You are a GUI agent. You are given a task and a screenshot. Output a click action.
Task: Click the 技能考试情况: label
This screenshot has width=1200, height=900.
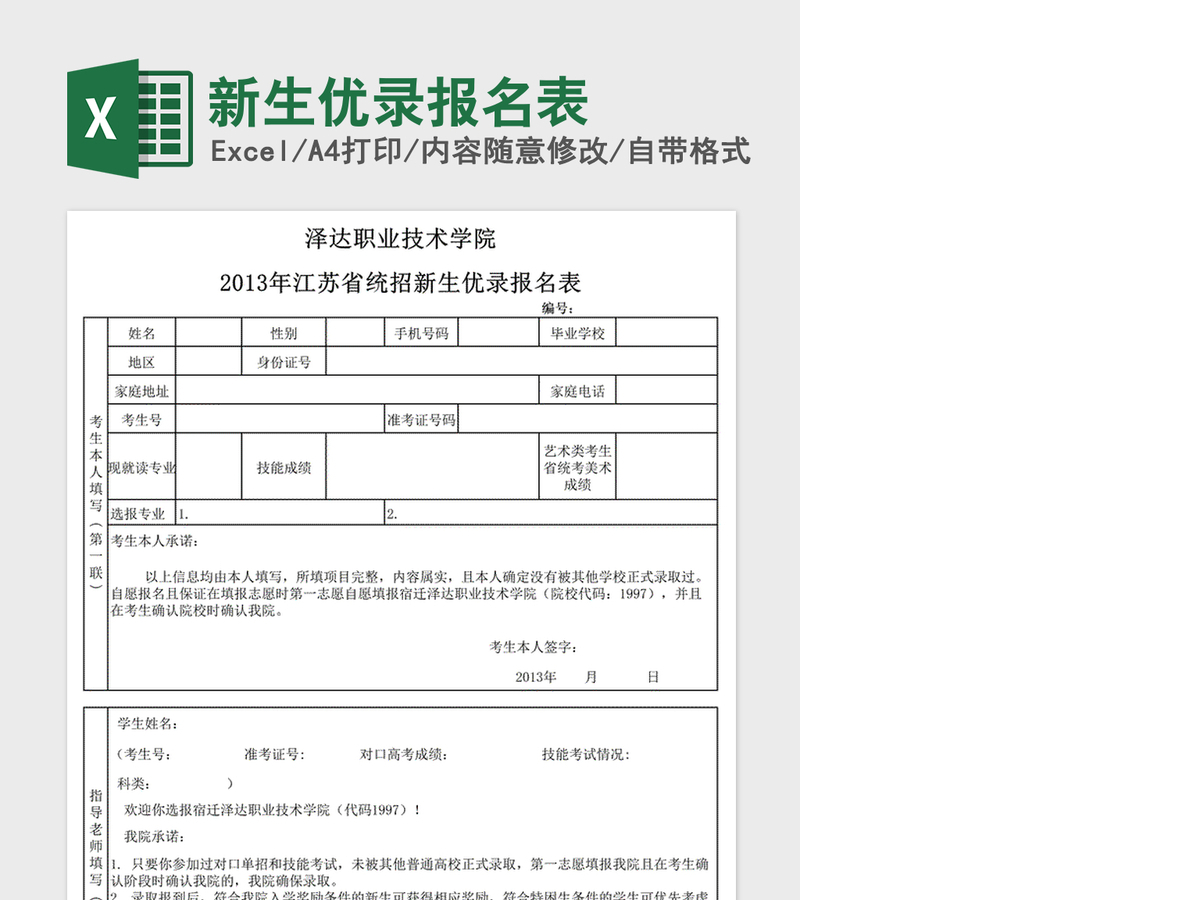pos(586,755)
